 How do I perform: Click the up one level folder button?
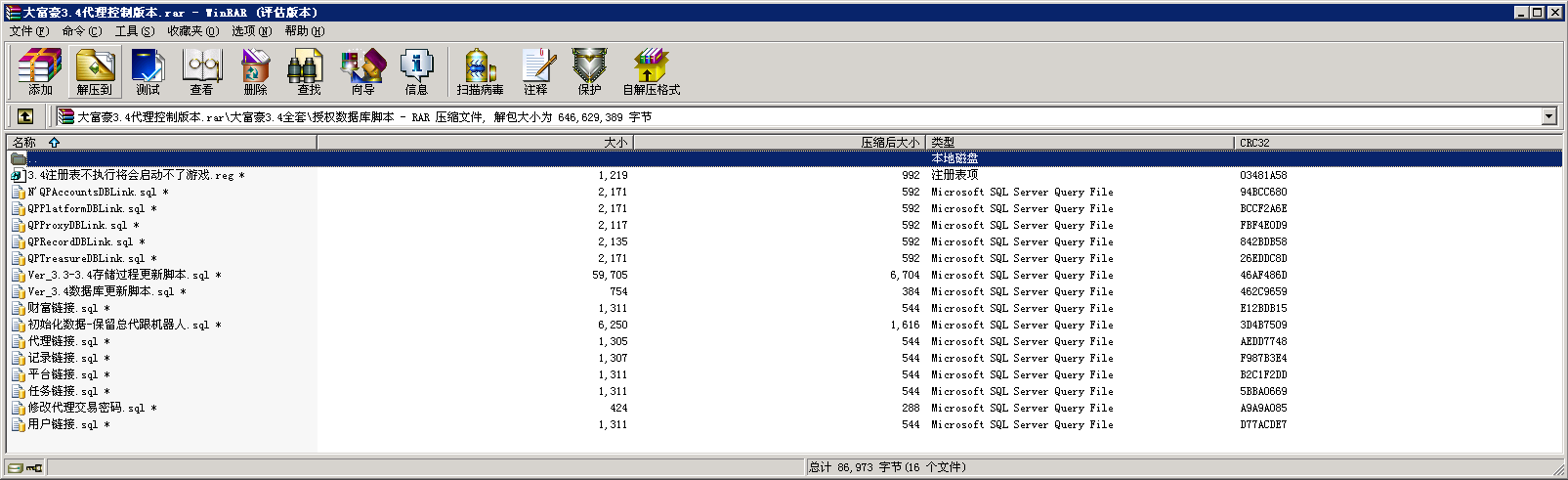[x=25, y=116]
